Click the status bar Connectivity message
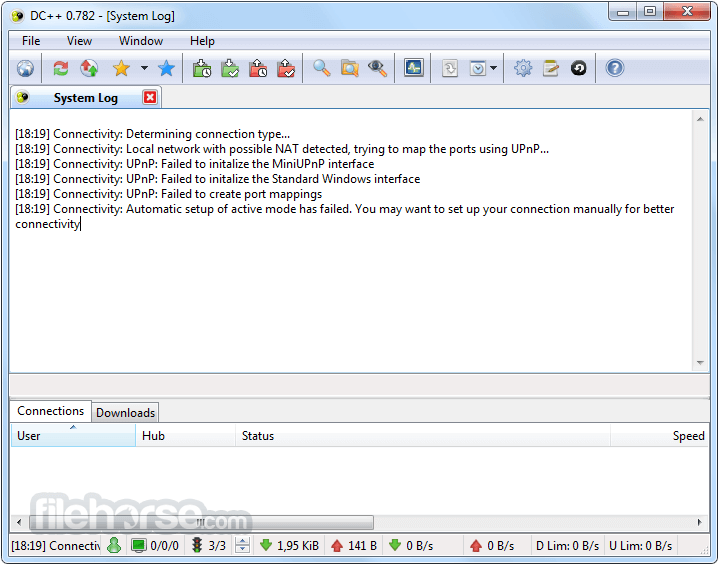The height and width of the screenshot is (565, 719). click(55, 546)
